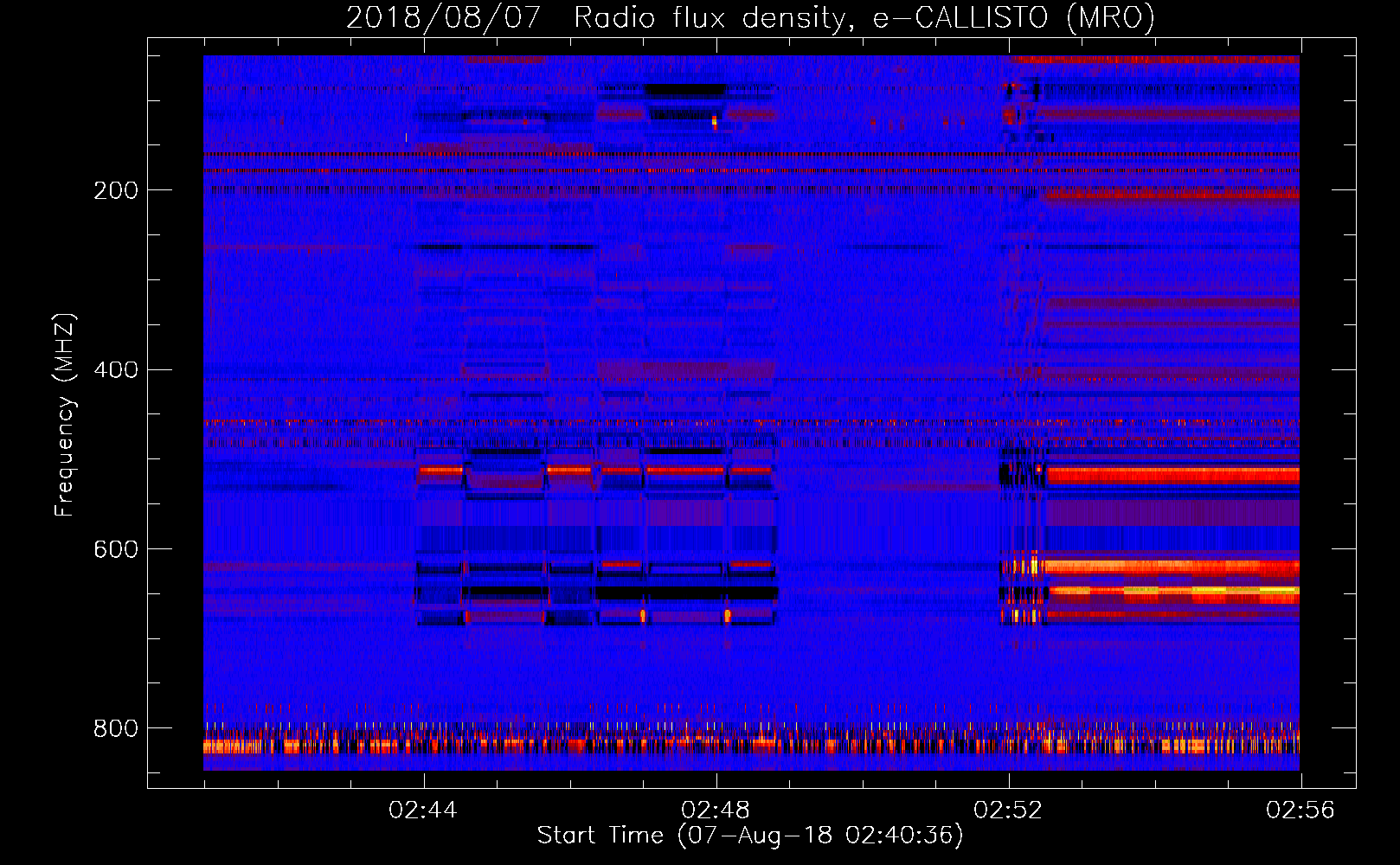1400x865 pixels.
Task: Click the "Frequency (MHZ)" axis label
Action: coord(65,415)
